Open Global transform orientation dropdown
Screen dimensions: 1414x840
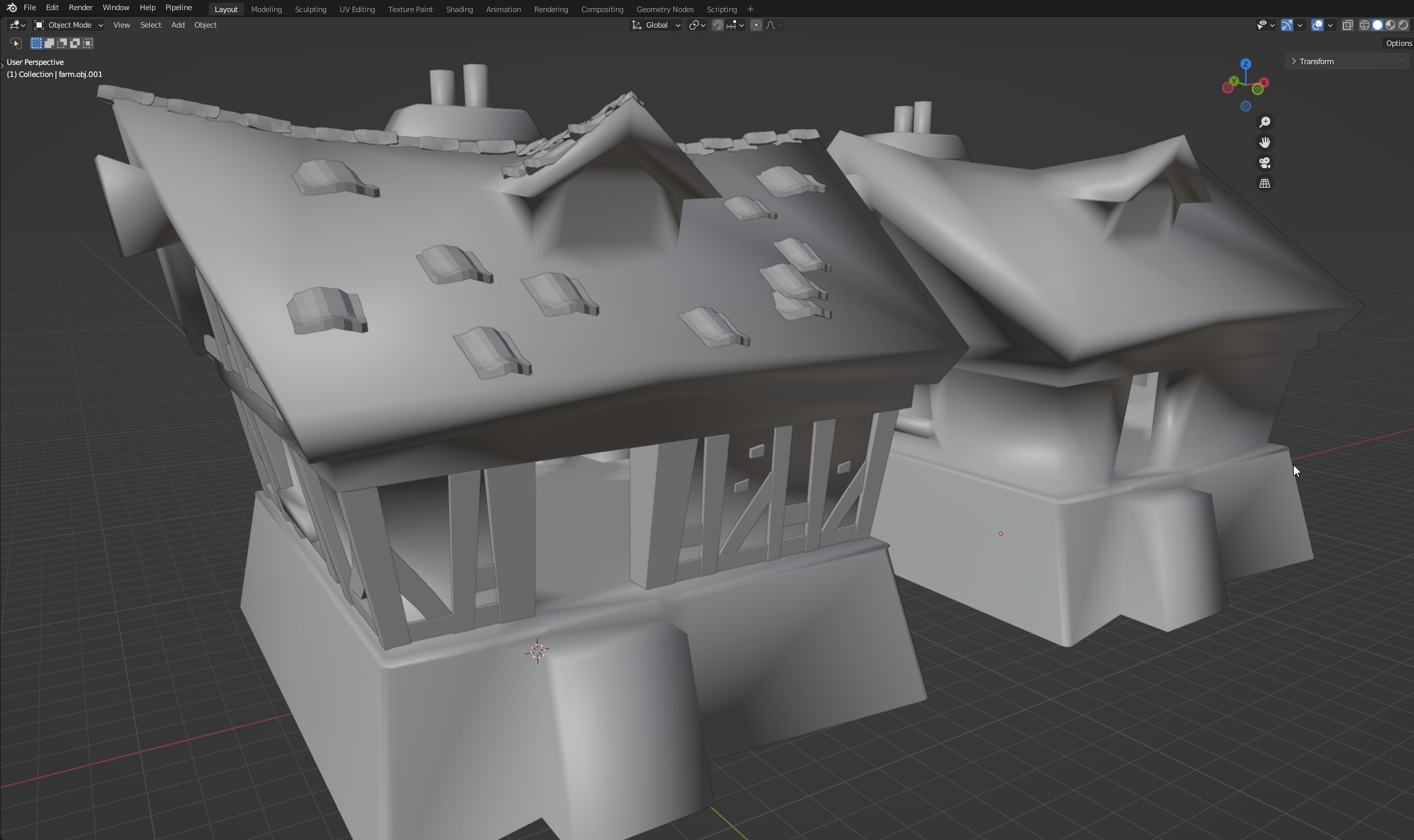click(x=656, y=25)
